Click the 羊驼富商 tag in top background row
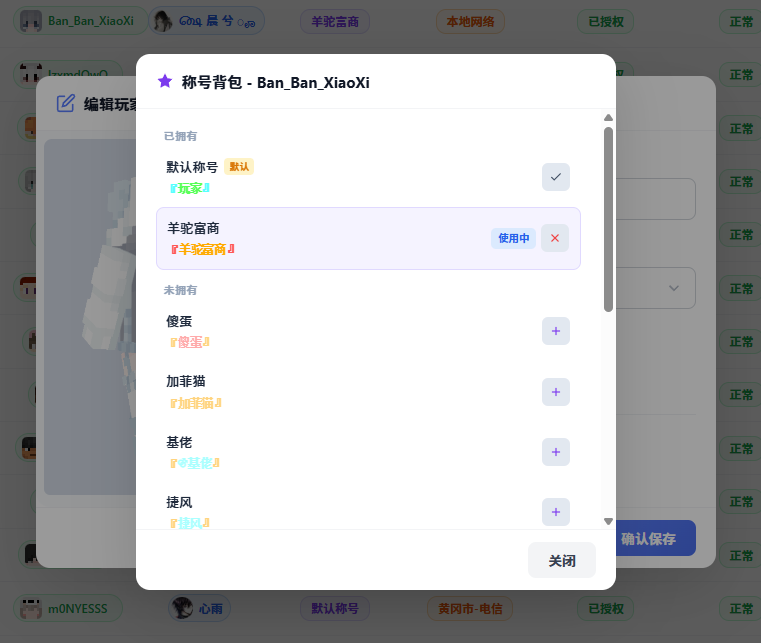 [x=335, y=22]
